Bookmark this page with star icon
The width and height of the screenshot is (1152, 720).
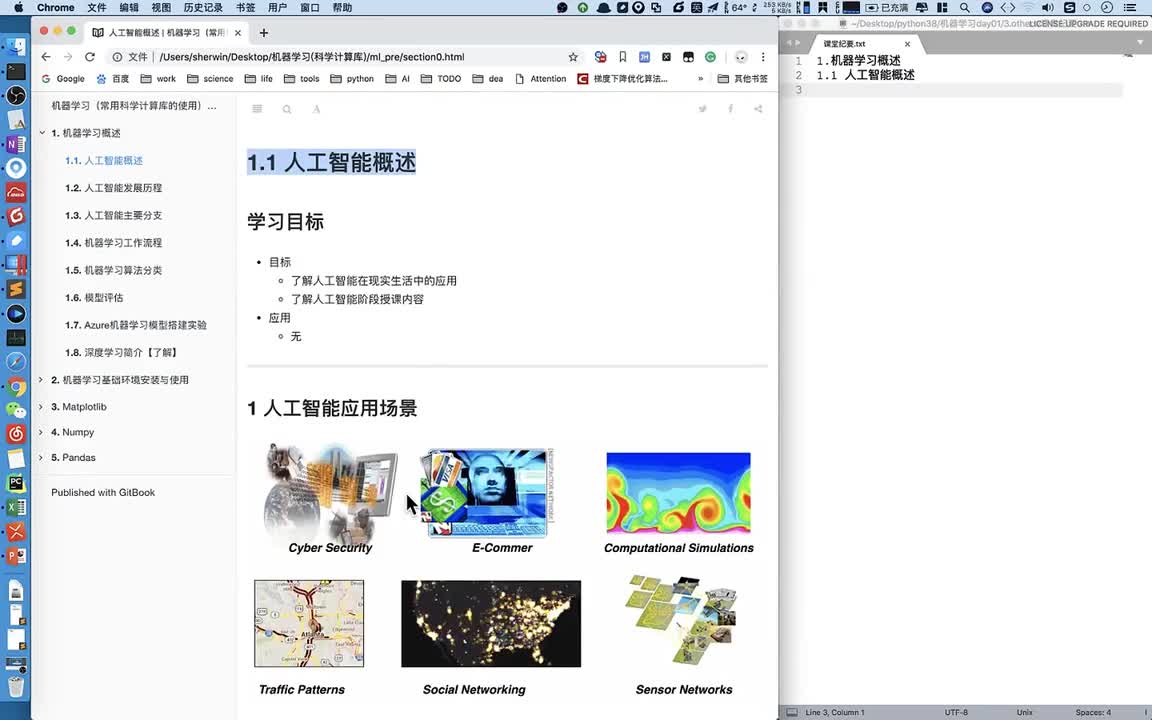coord(573,57)
